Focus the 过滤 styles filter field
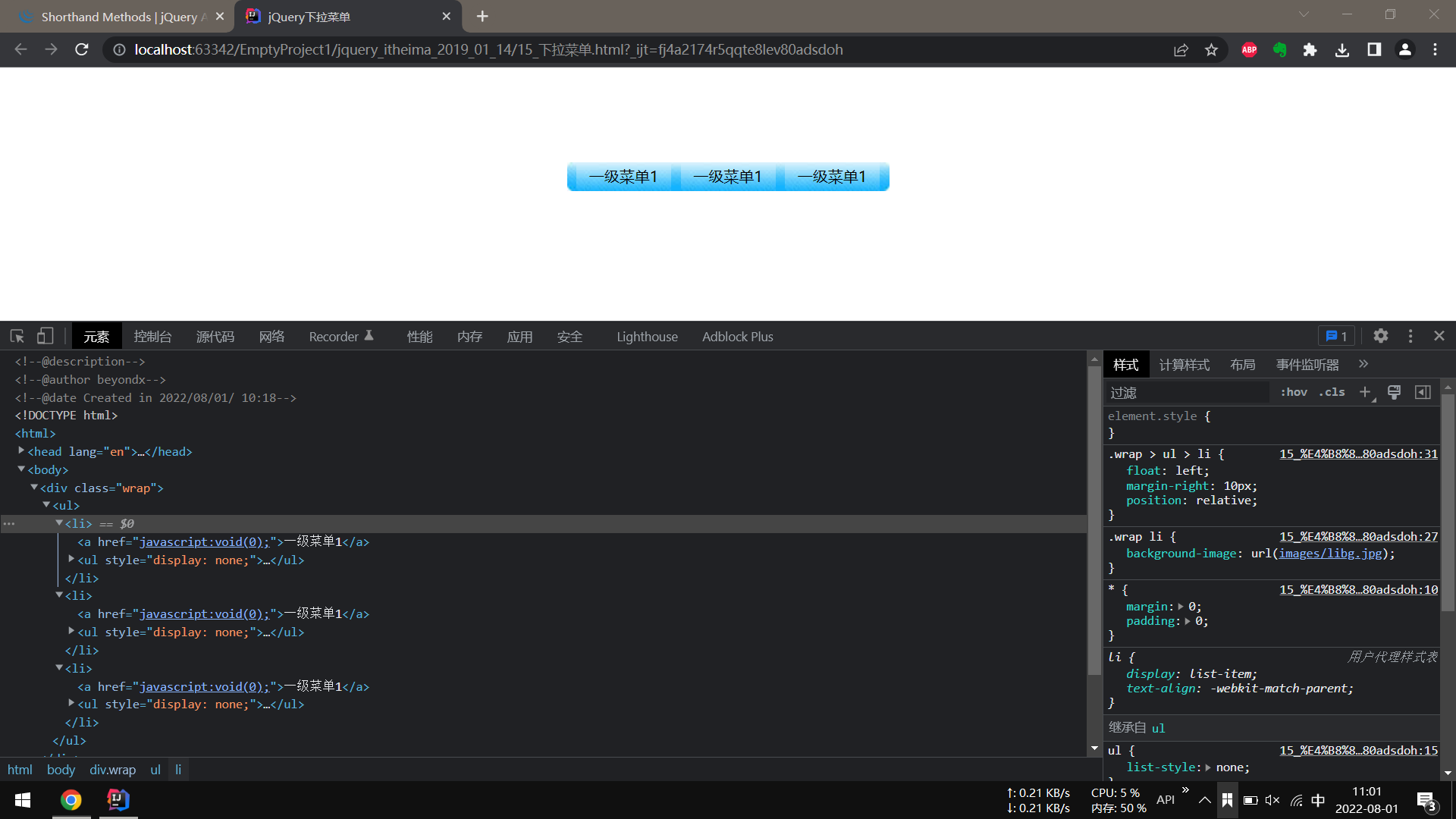This screenshot has width=1456, height=819. coord(1187,392)
